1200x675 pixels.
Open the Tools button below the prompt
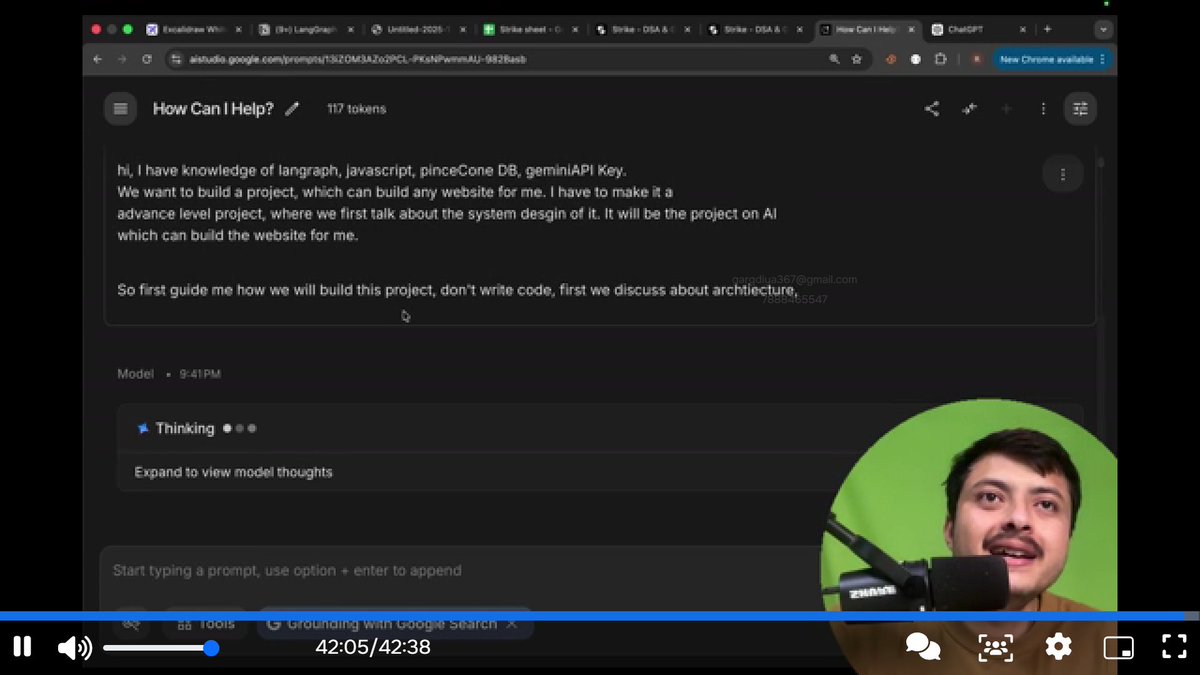[x=205, y=624]
